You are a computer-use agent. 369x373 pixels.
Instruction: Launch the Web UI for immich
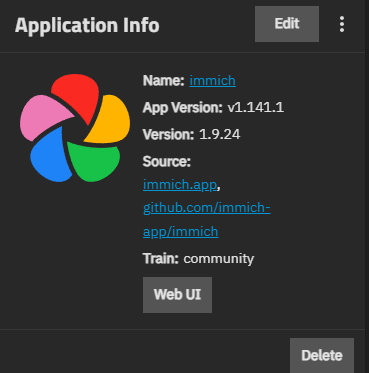[x=177, y=295]
